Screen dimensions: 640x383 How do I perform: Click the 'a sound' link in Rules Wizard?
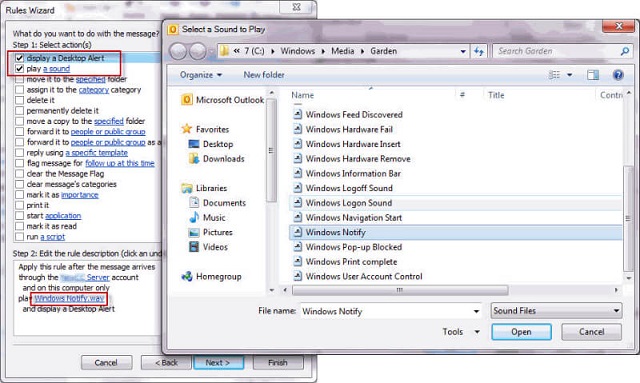(x=56, y=69)
